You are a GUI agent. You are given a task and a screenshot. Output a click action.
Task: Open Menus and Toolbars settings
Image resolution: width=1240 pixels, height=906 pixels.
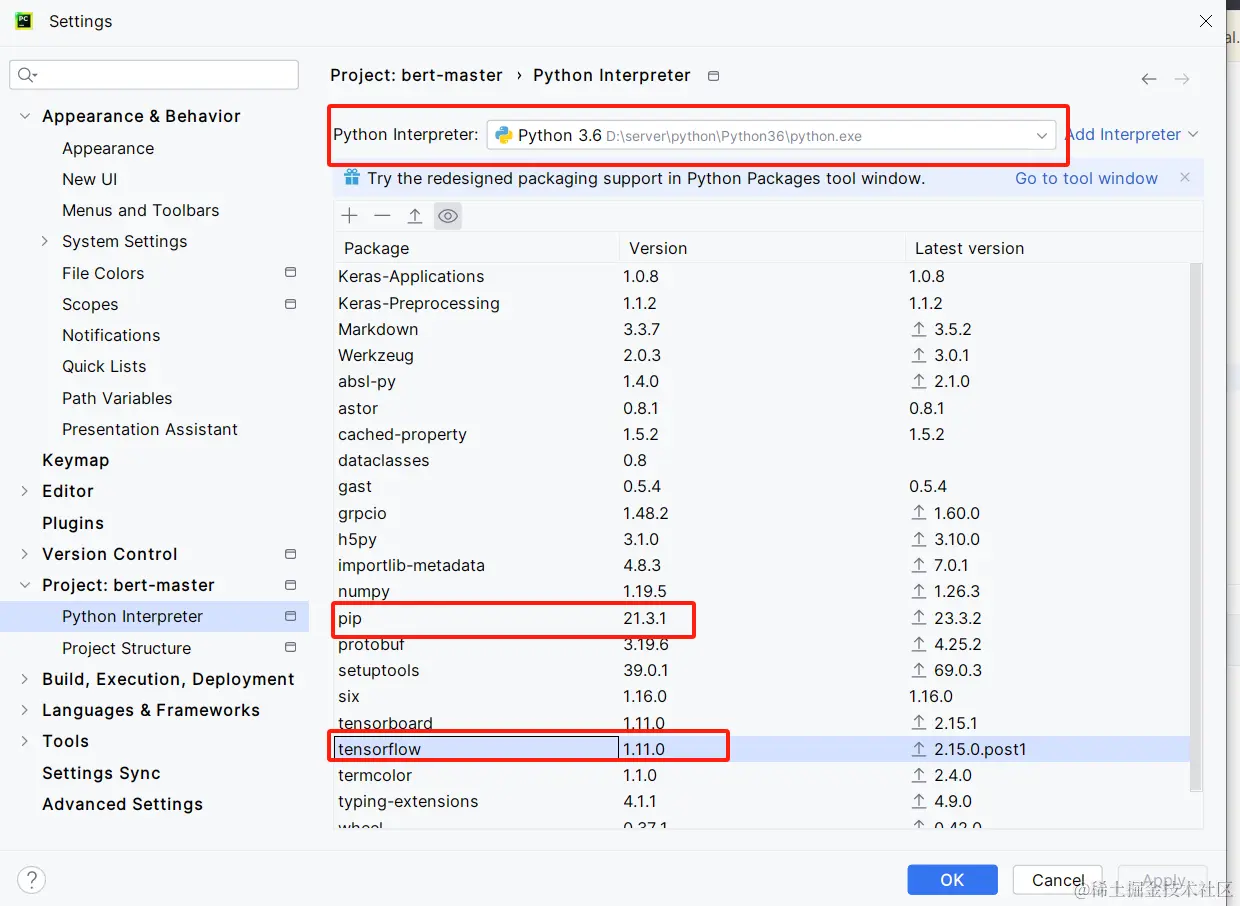140,210
